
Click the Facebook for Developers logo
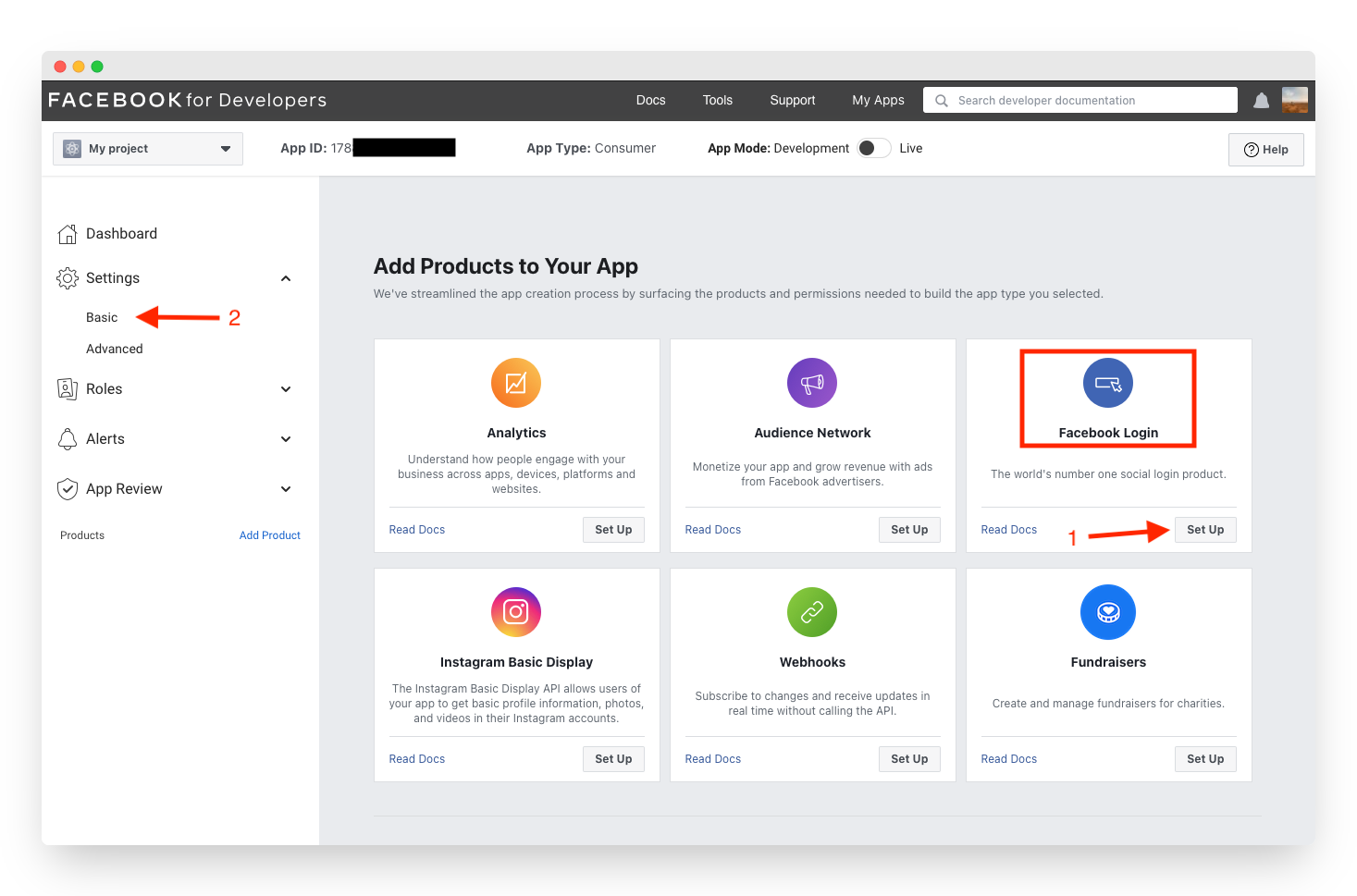pos(188,100)
